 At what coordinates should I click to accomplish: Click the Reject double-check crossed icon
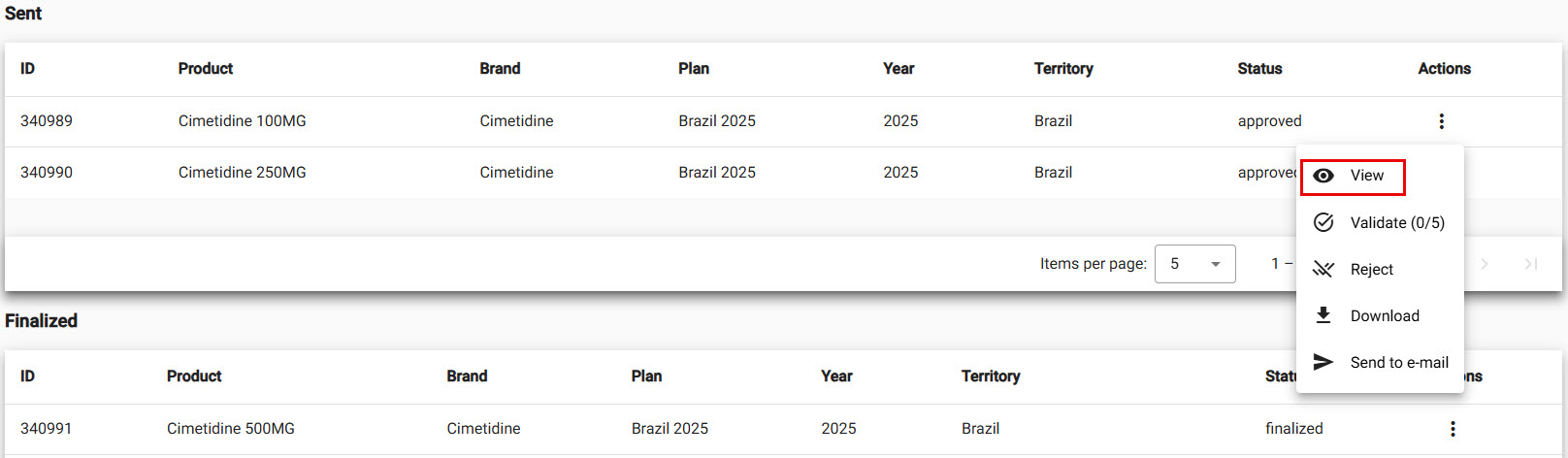click(x=1323, y=269)
